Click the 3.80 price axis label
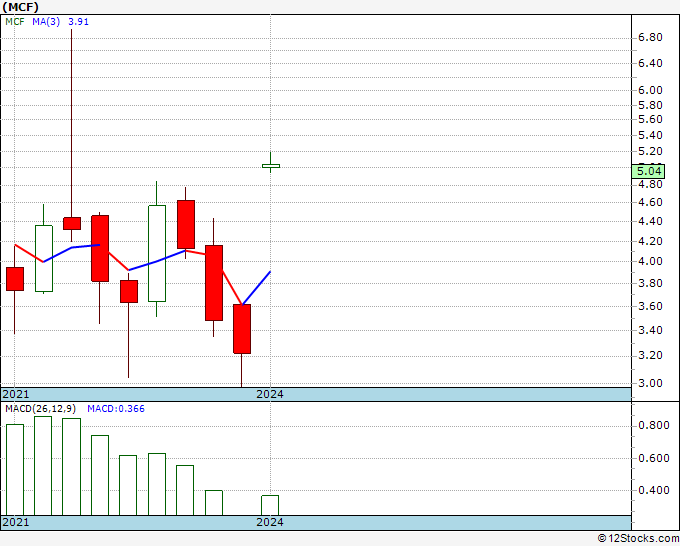Viewport: 680px width, 546px height. 650,283
